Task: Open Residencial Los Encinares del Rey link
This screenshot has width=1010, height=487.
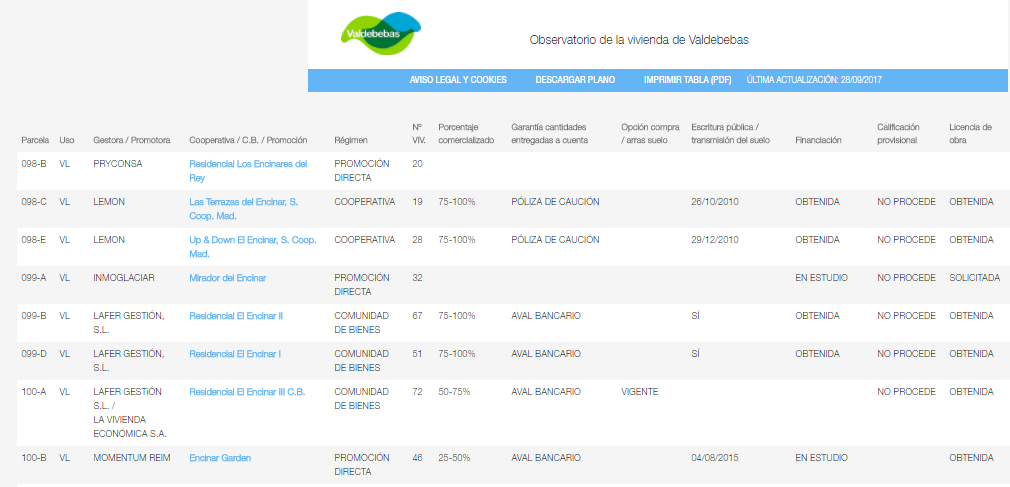Action: (x=249, y=171)
